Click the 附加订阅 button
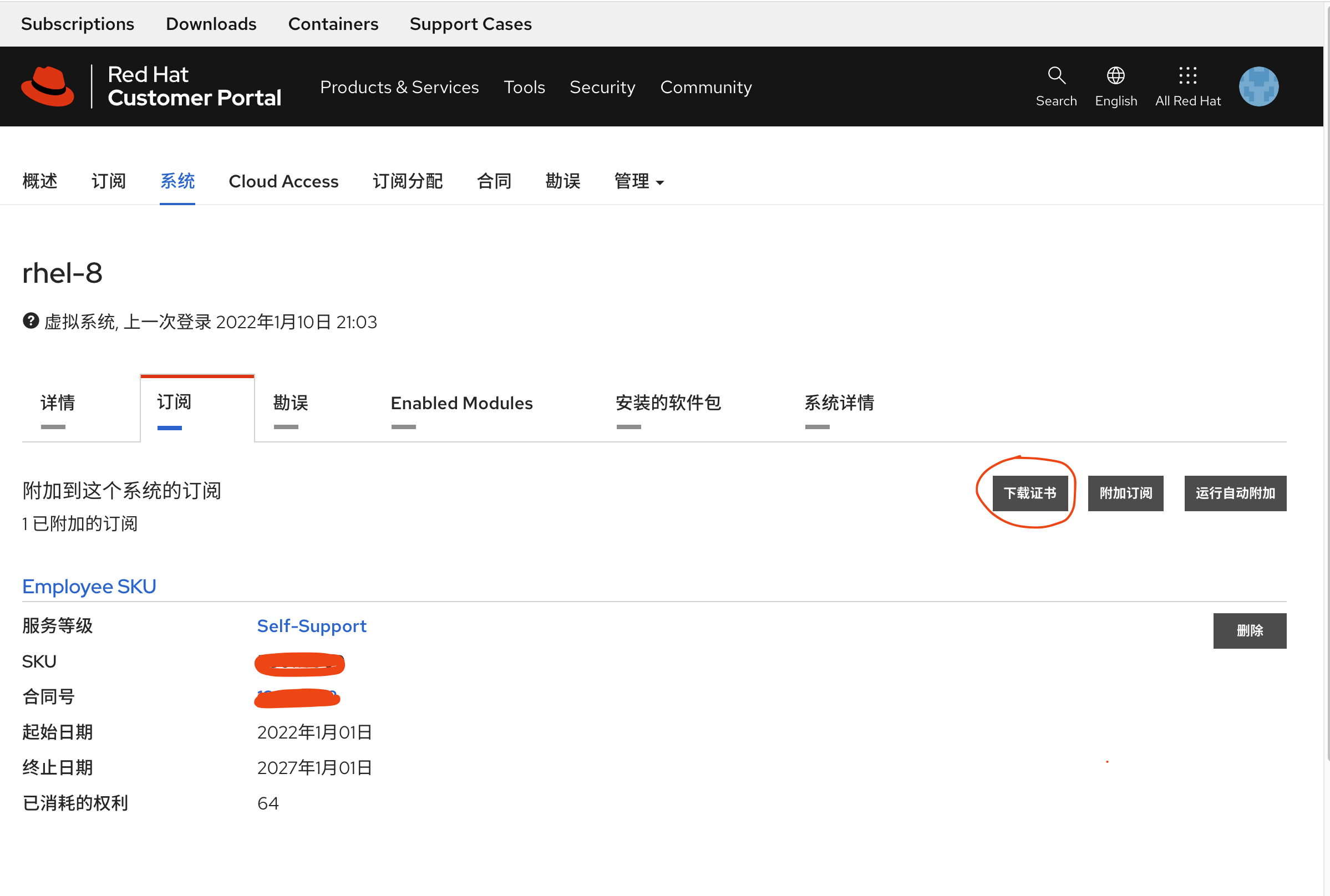The image size is (1330, 896). pos(1125,493)
